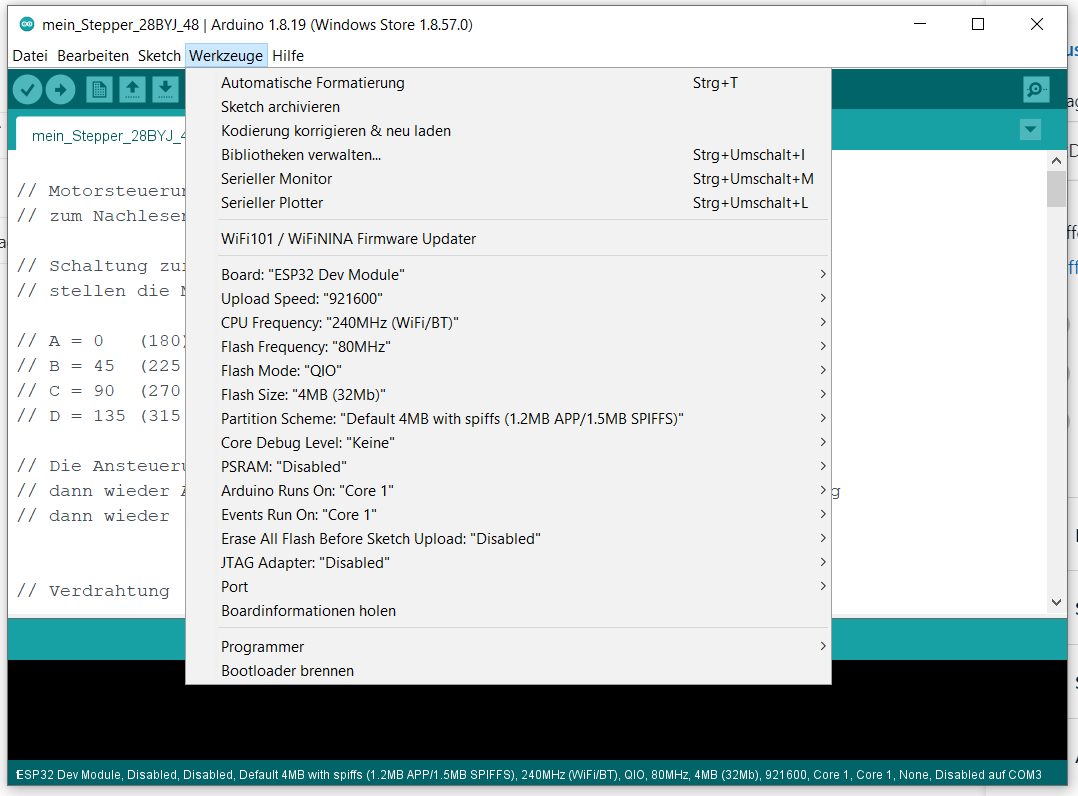
Task: Select Kodierung korrigieren & neu laden
Action: [x=508, y=131]
